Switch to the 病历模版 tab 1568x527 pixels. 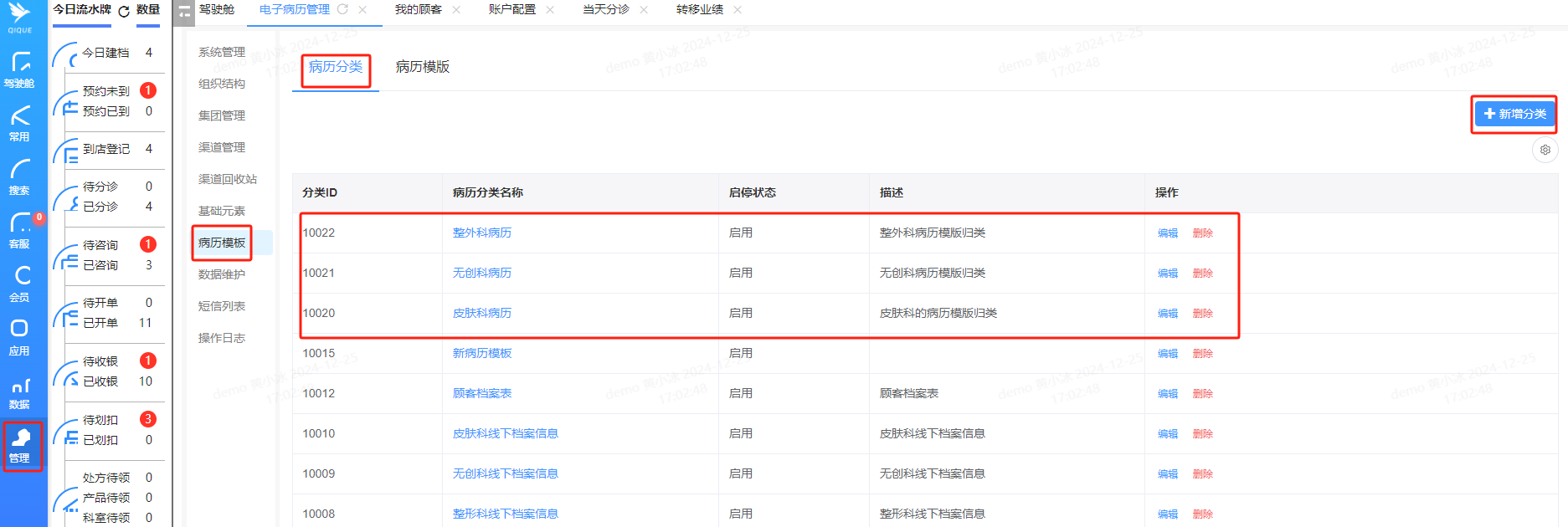coord(422,67)
